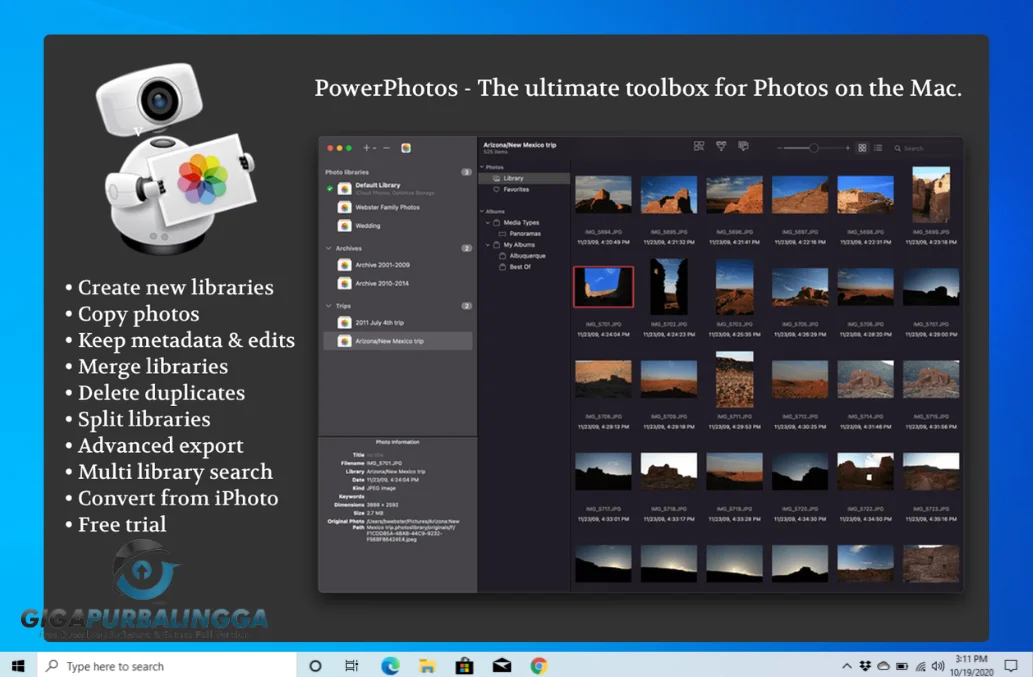Screen dimensions: 1033x677
Task: Collapse the Archives group
Action: point(329,248)
